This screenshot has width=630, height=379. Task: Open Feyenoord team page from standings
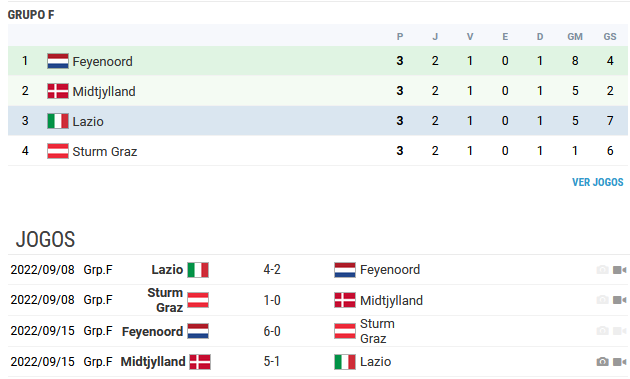102,61
